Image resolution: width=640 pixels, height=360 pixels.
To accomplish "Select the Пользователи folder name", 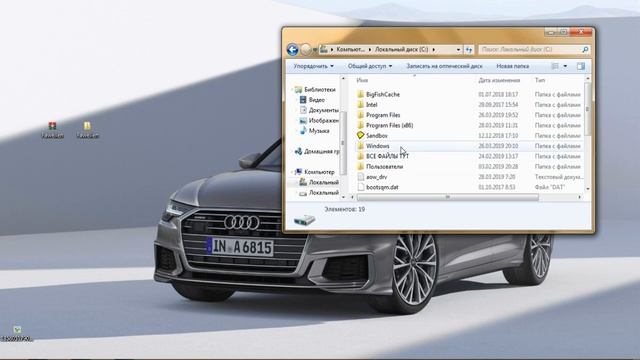I will (x=384, y=167).
